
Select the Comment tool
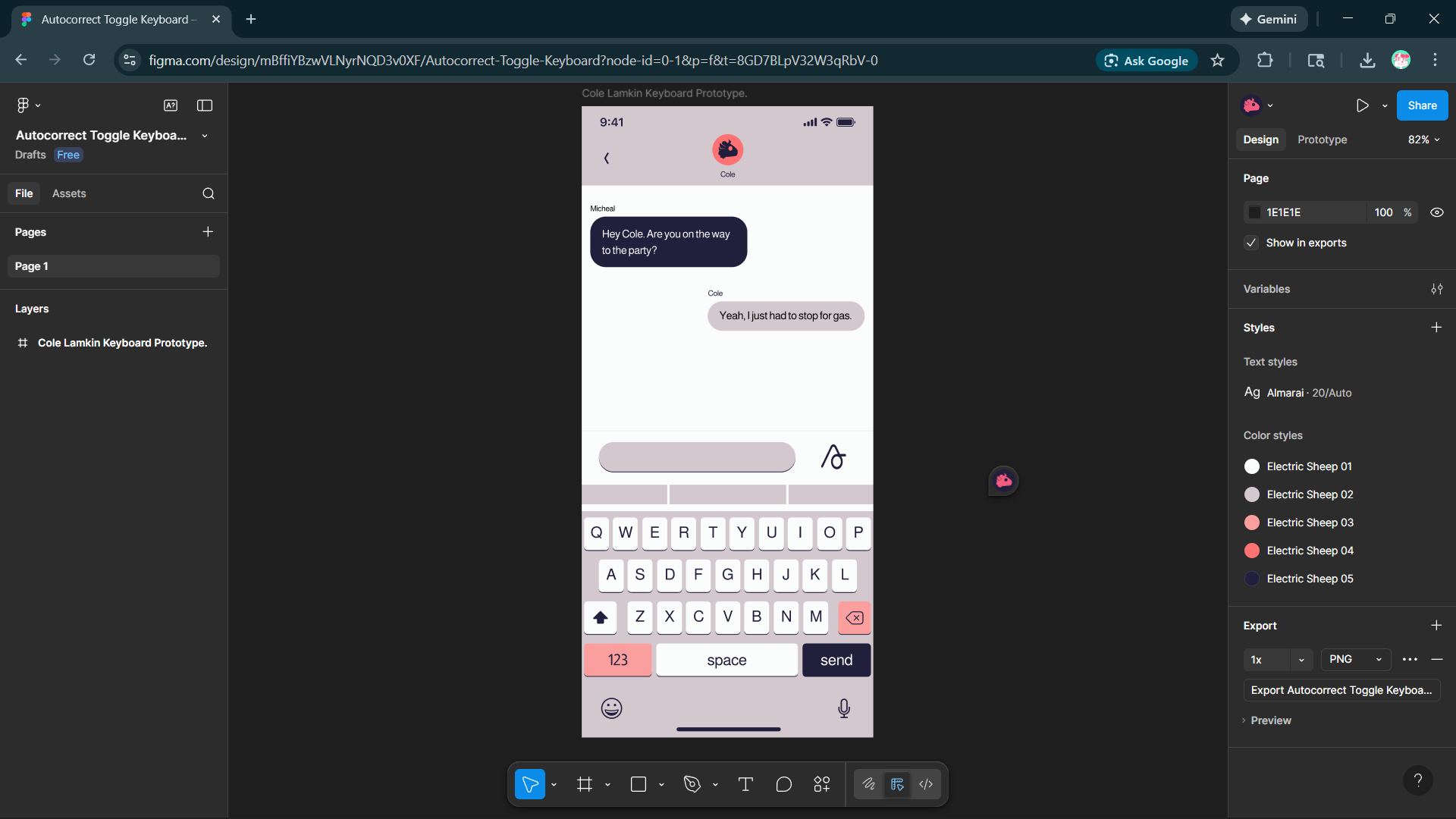tap(783, 784)
